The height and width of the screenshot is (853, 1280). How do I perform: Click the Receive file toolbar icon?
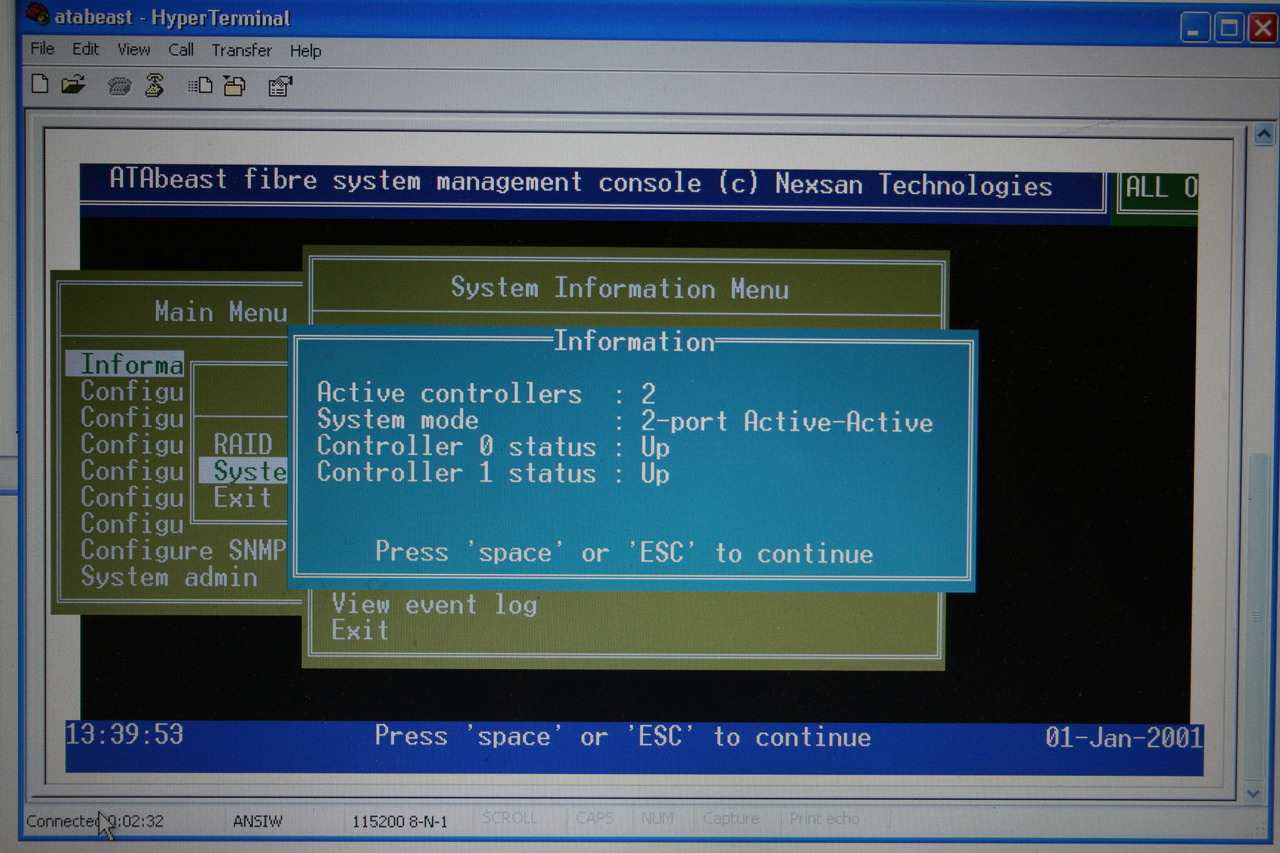coord(234,86)
